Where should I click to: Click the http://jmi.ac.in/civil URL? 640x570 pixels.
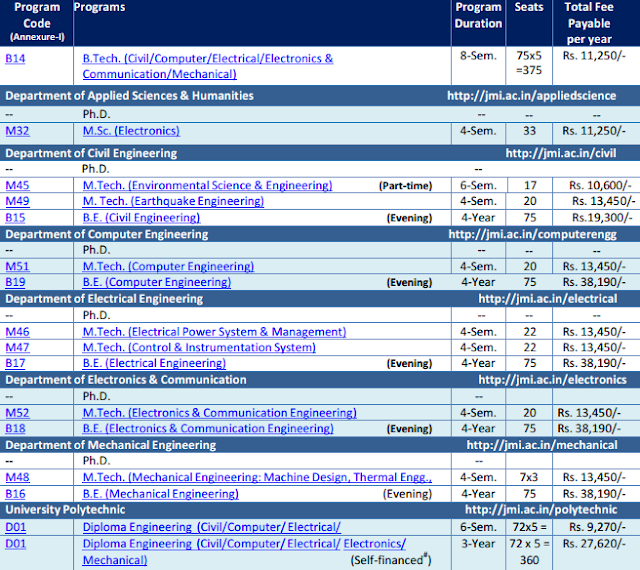[x=561, y=154]
